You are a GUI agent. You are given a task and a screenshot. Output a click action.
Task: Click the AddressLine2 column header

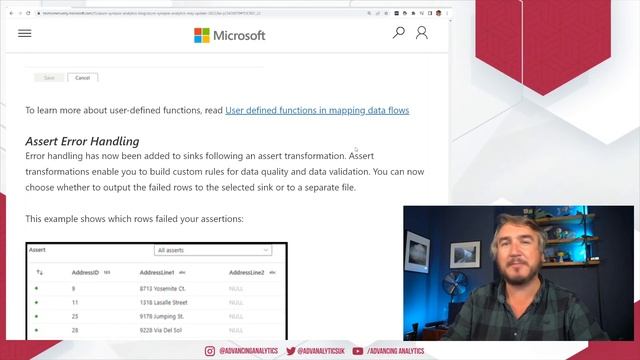(246, 272)
